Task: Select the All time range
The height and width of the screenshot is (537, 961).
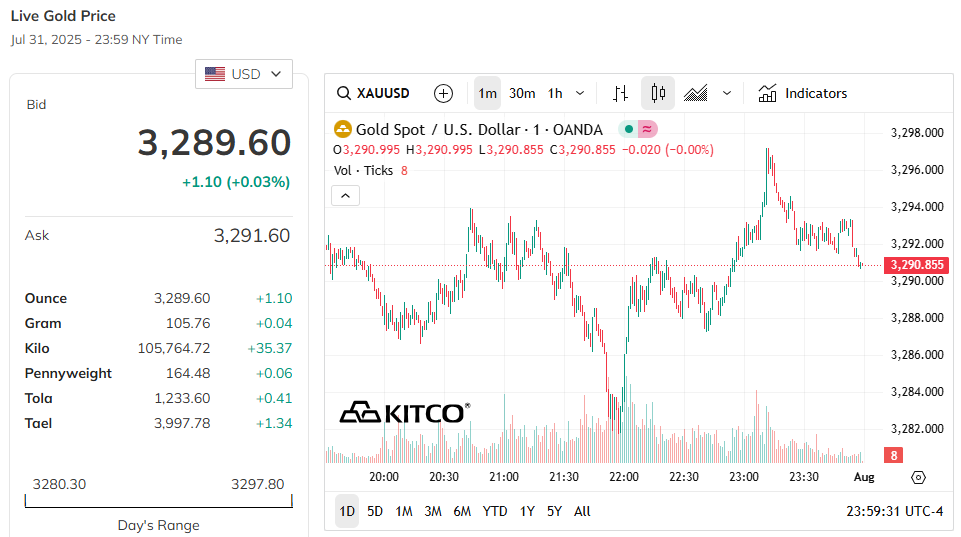Action: (x=582, y=511)
